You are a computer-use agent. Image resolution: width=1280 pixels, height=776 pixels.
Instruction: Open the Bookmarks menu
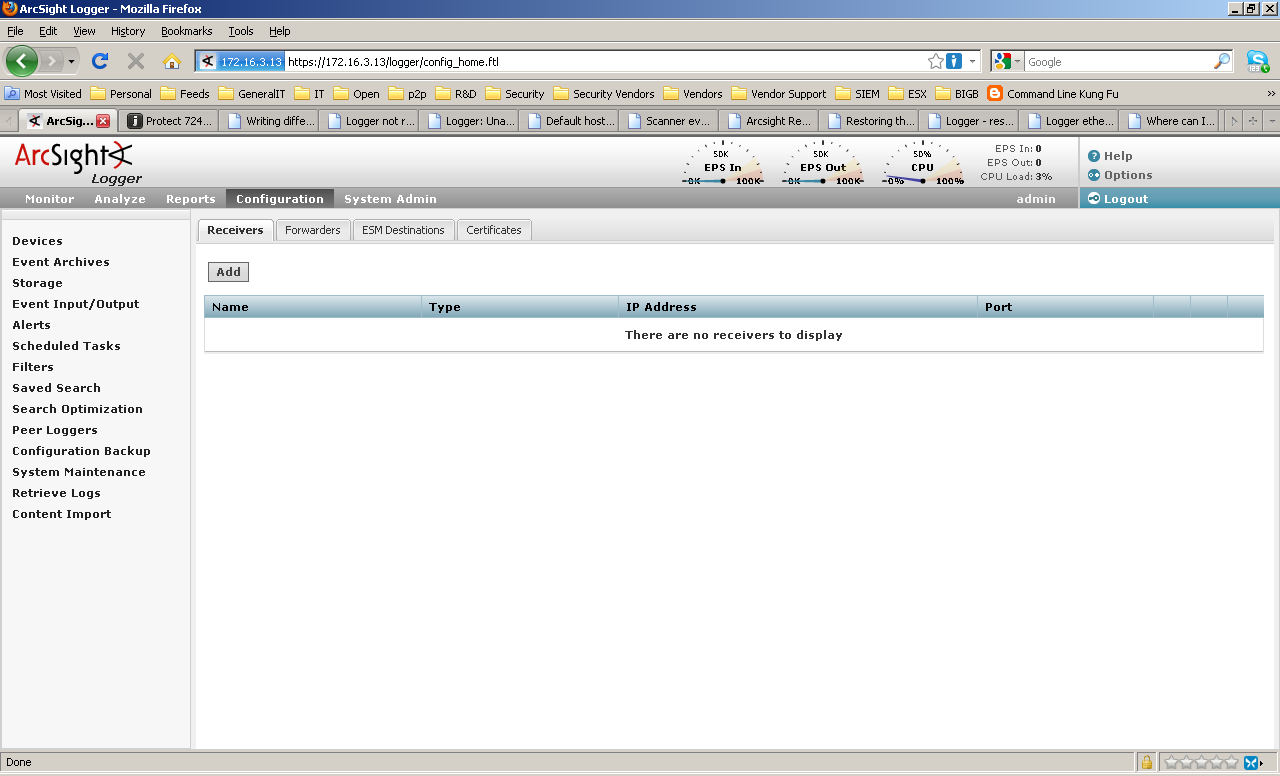point(187,31)
